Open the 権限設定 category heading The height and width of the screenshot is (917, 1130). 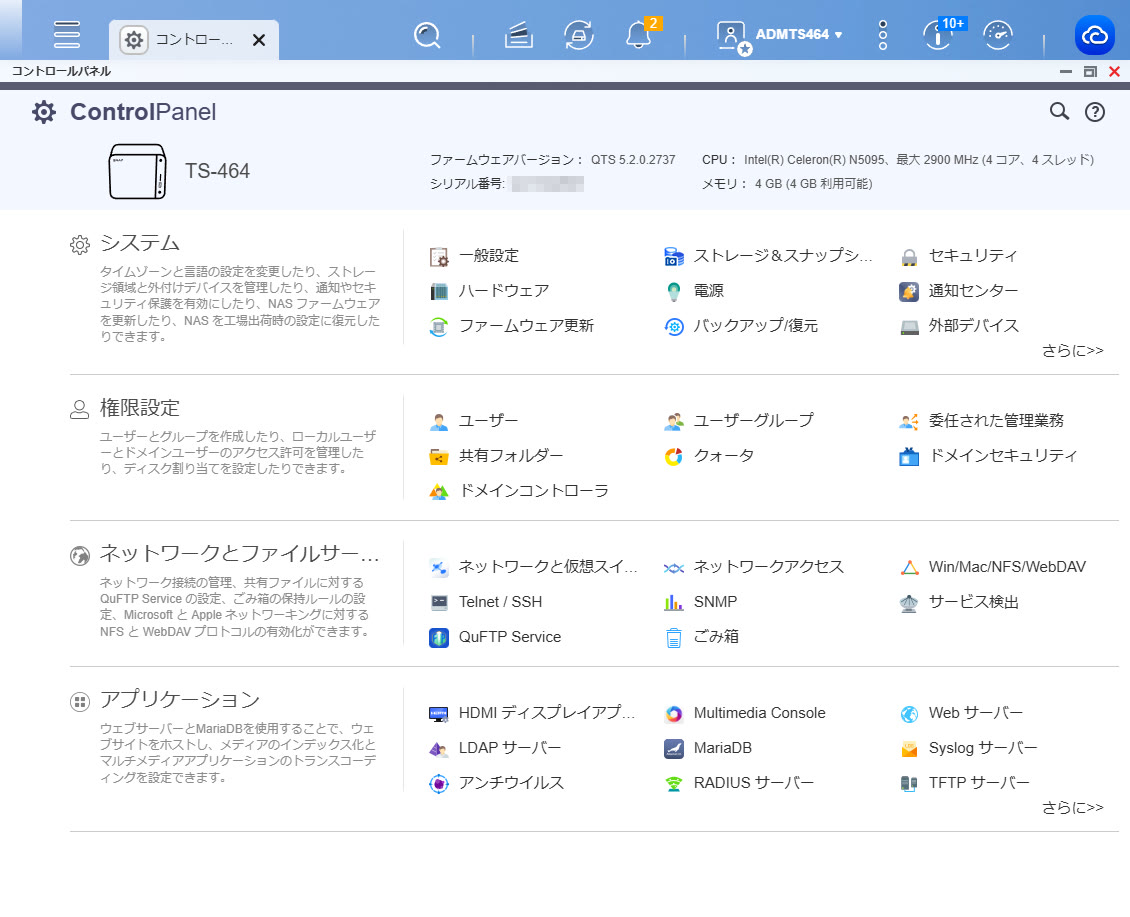tap(140, 408)
